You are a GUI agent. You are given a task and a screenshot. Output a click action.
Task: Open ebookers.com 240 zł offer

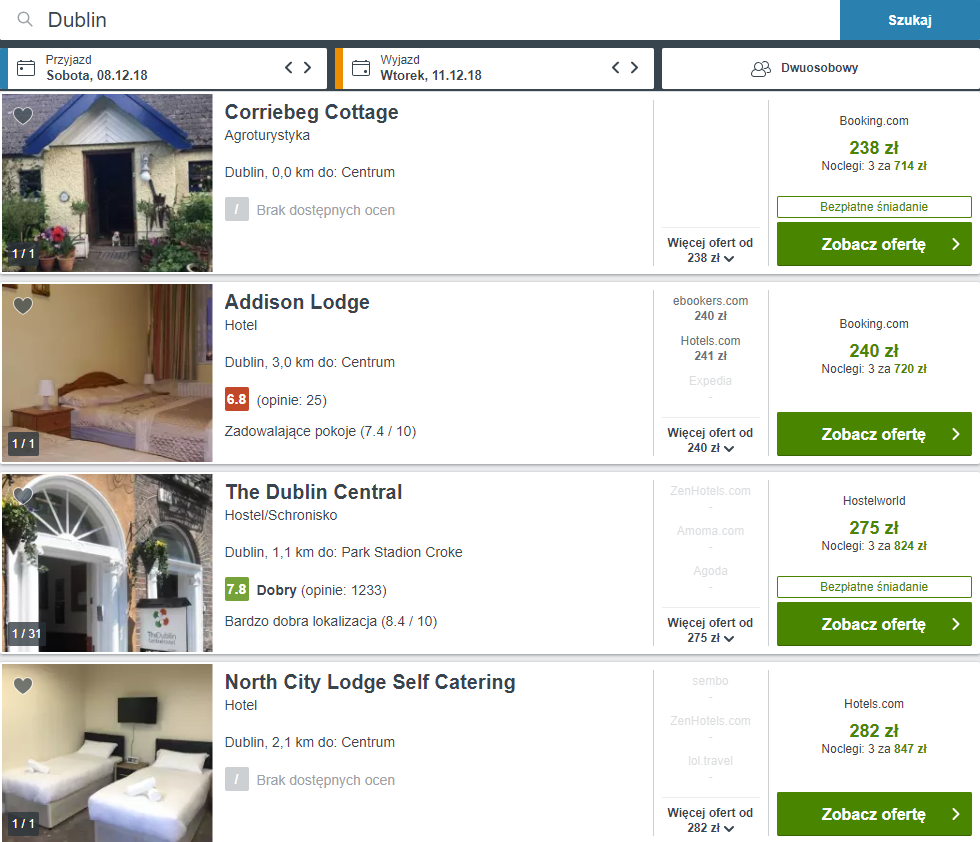coord(710,308)
